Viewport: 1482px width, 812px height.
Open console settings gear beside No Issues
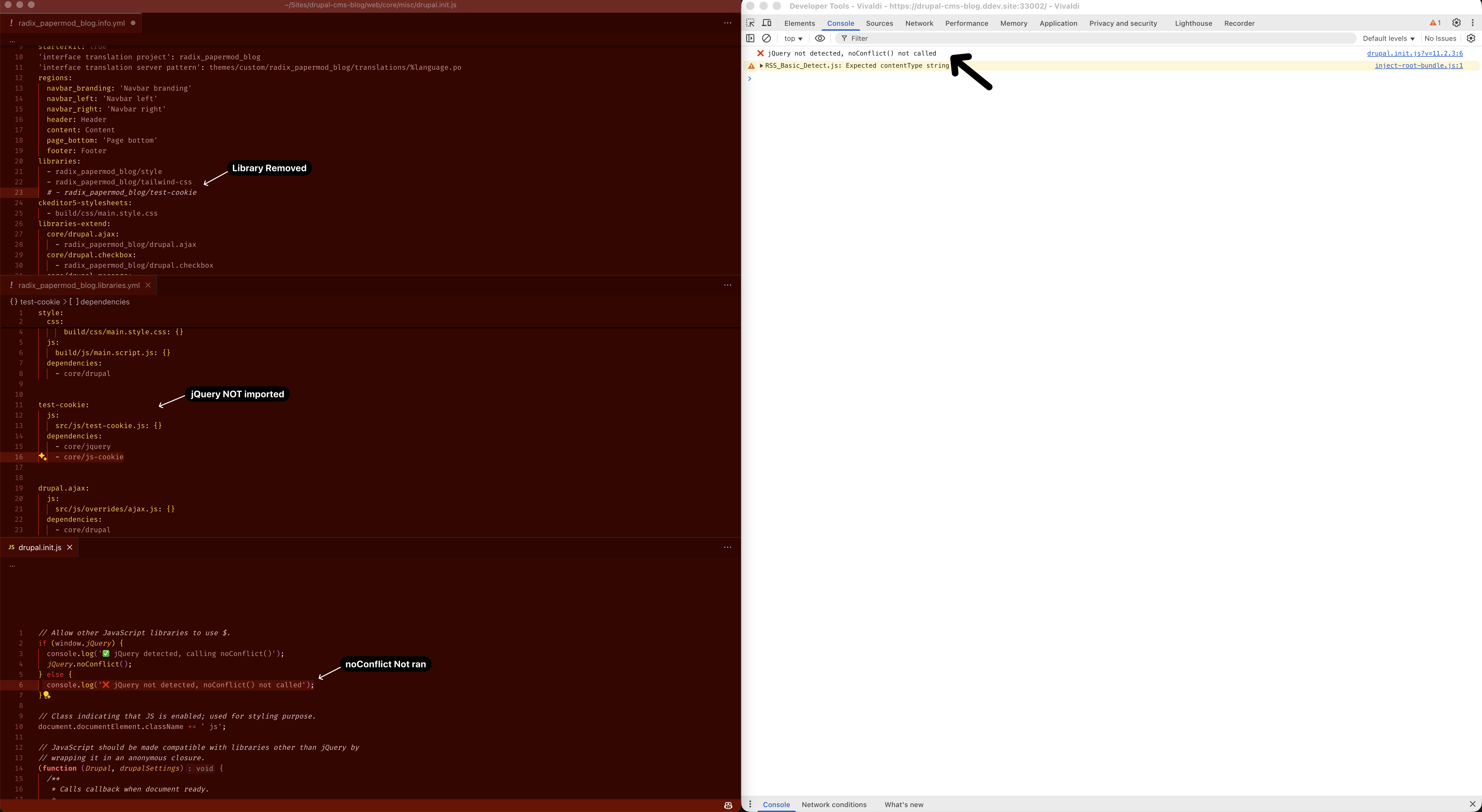(1471, 38)
